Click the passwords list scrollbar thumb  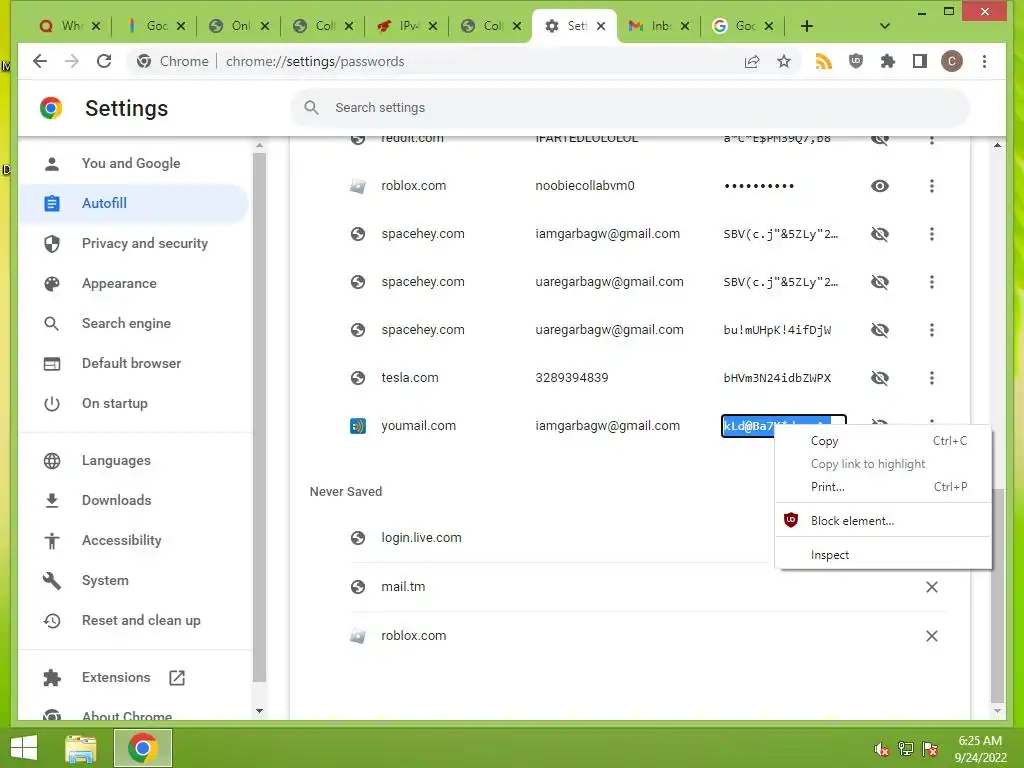(997, 594)
